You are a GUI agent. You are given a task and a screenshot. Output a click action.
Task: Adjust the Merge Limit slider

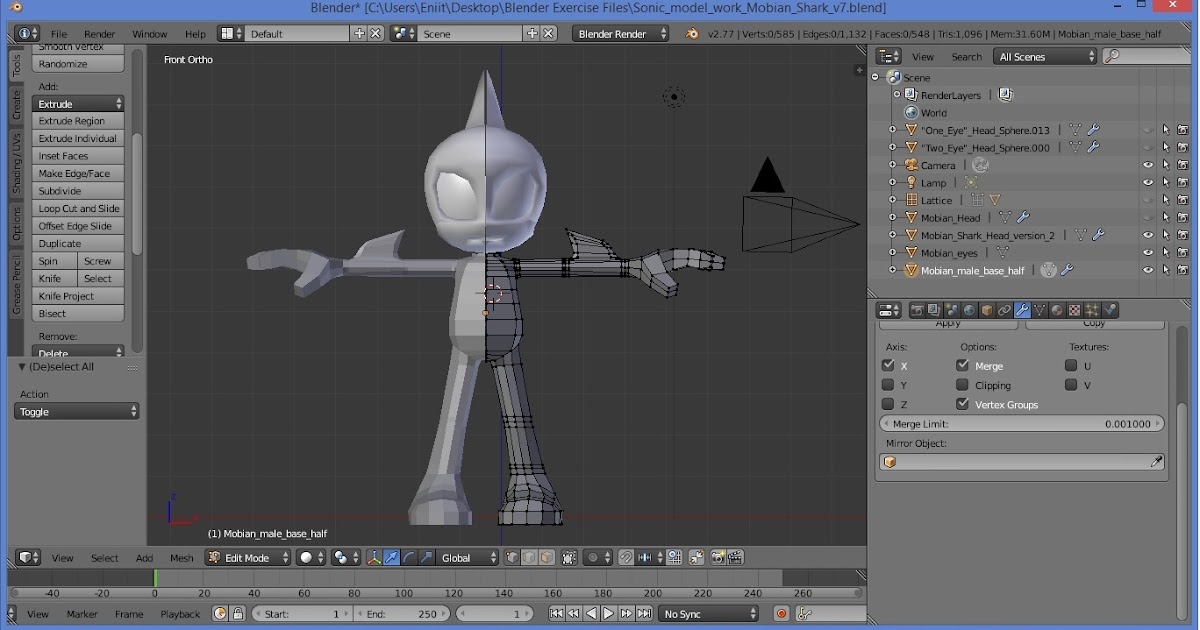point(1020,423)
